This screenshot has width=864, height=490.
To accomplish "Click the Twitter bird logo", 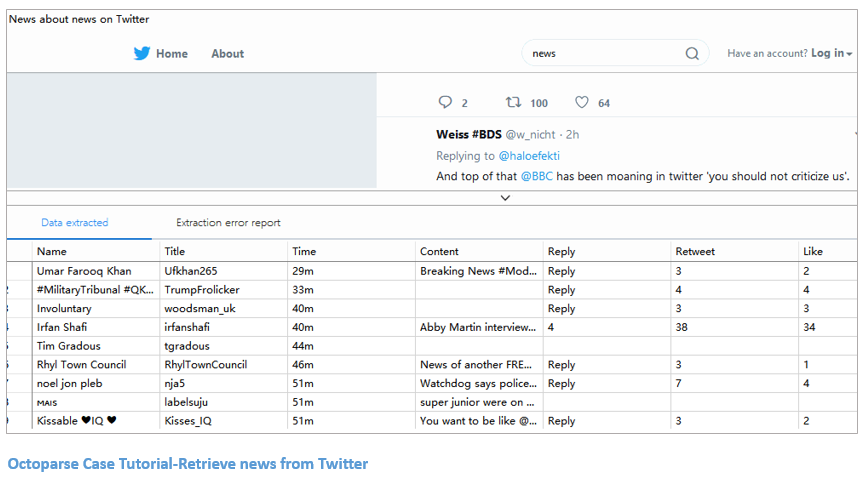I will [142, 54].
